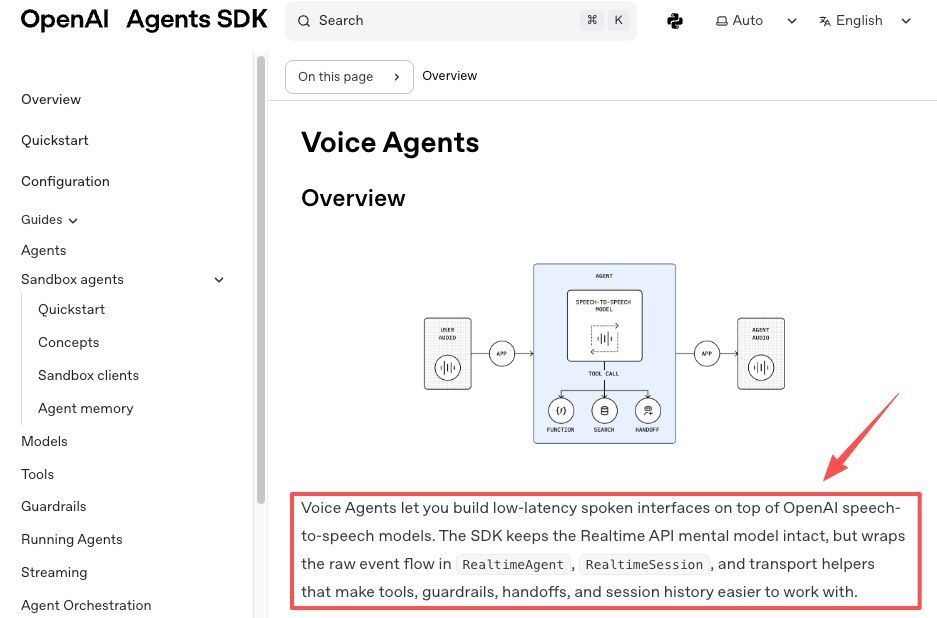This screenshot has width=937, height=618.
Task: Open the Agents sidebar link
Action: [44, 250]
